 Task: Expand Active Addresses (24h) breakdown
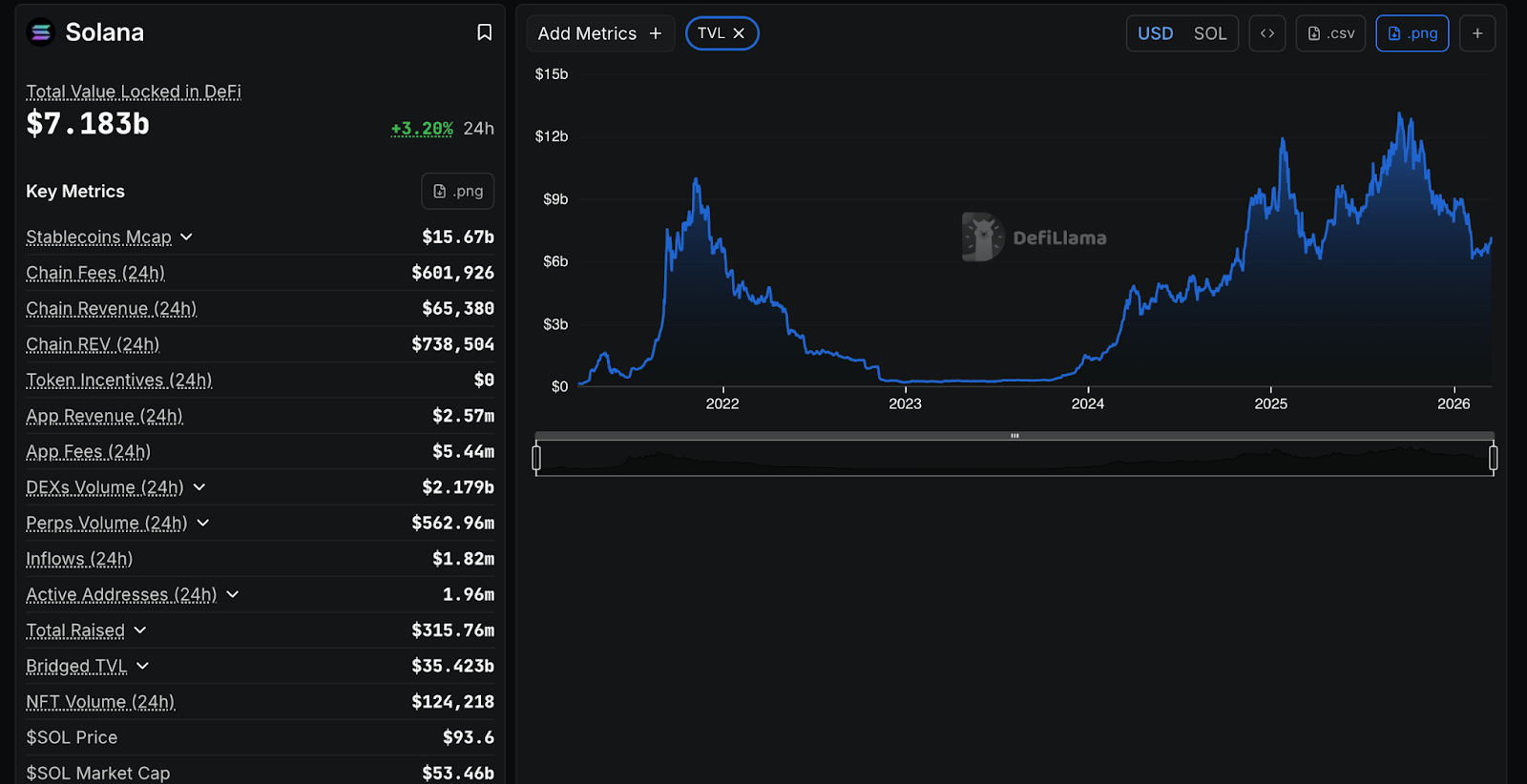[x=233, y=594]
